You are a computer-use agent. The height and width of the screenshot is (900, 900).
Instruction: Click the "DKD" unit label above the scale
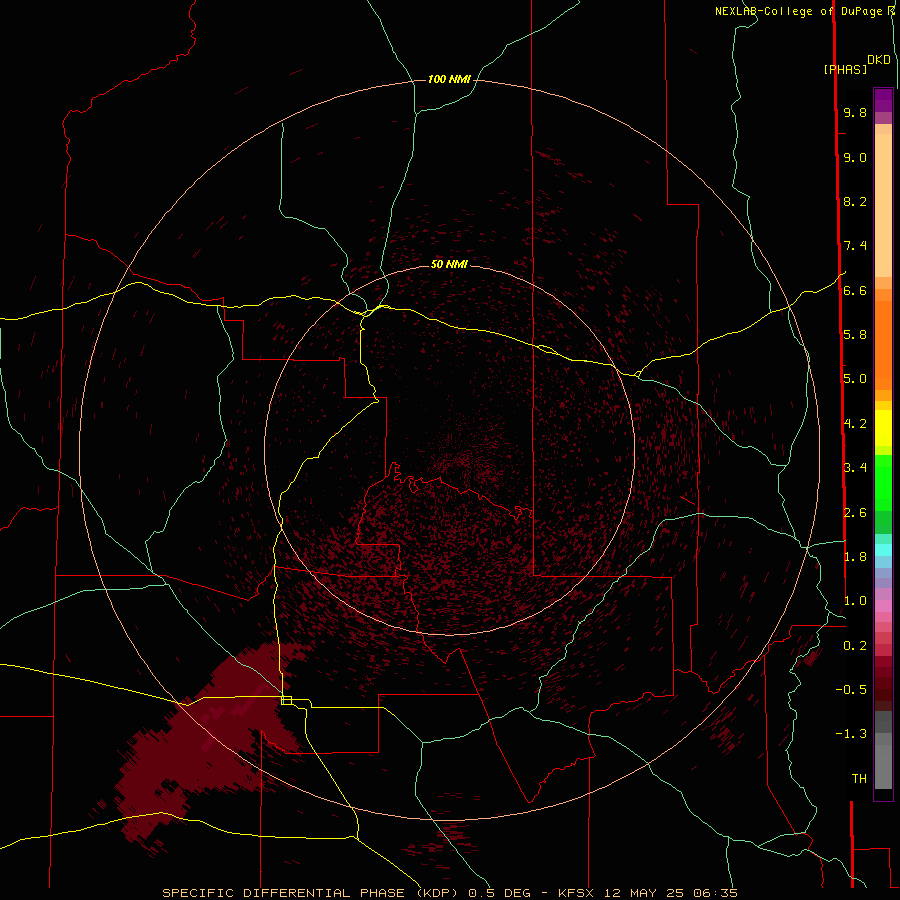(879, 60)
